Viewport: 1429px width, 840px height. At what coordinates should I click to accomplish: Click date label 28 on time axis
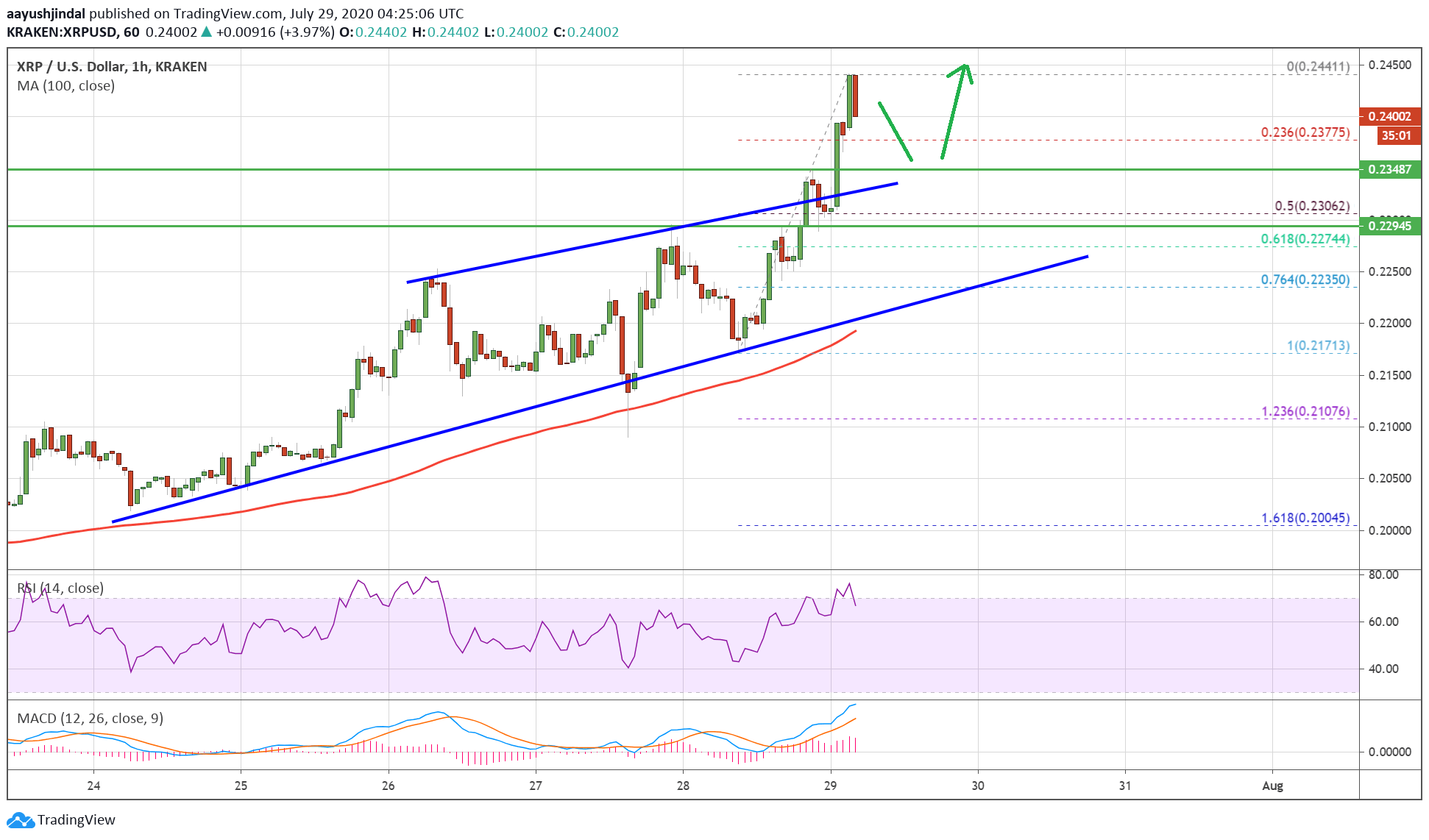click(x=683, y=786)
